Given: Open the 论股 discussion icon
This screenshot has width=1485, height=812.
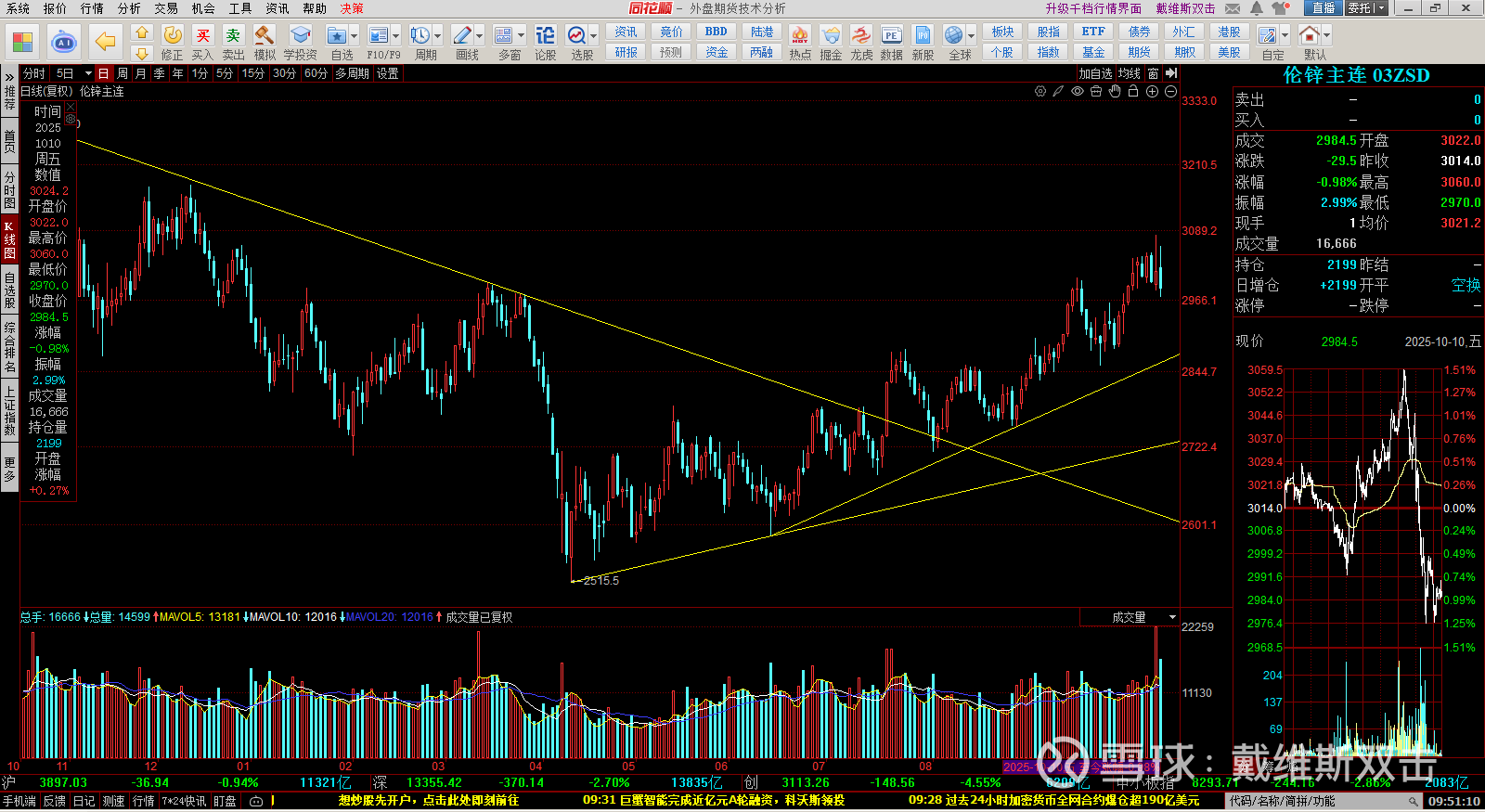Looking at the screenshot, I should (546, 43).
